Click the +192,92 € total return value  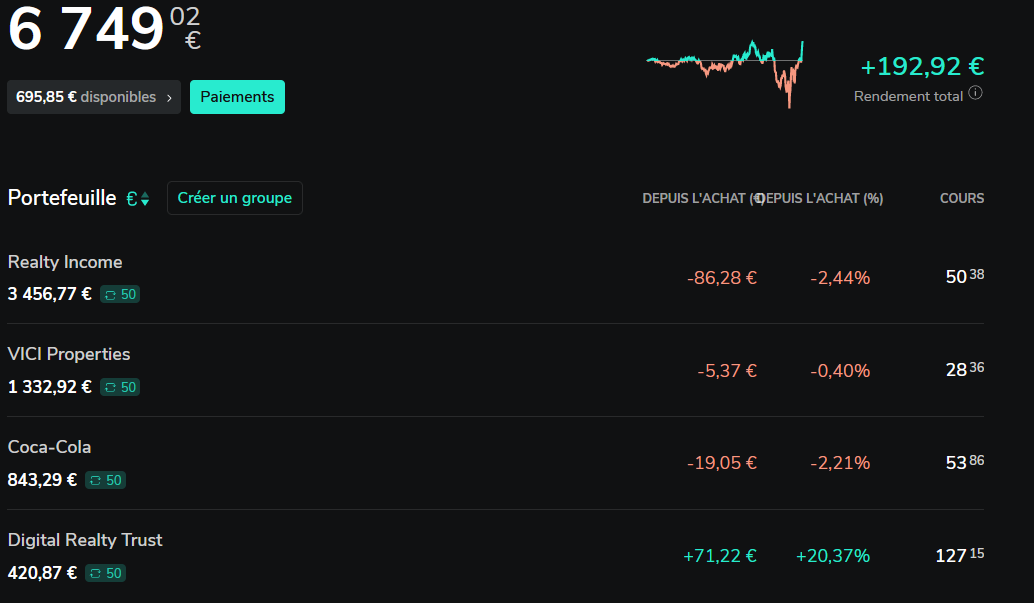click(922, 66)
